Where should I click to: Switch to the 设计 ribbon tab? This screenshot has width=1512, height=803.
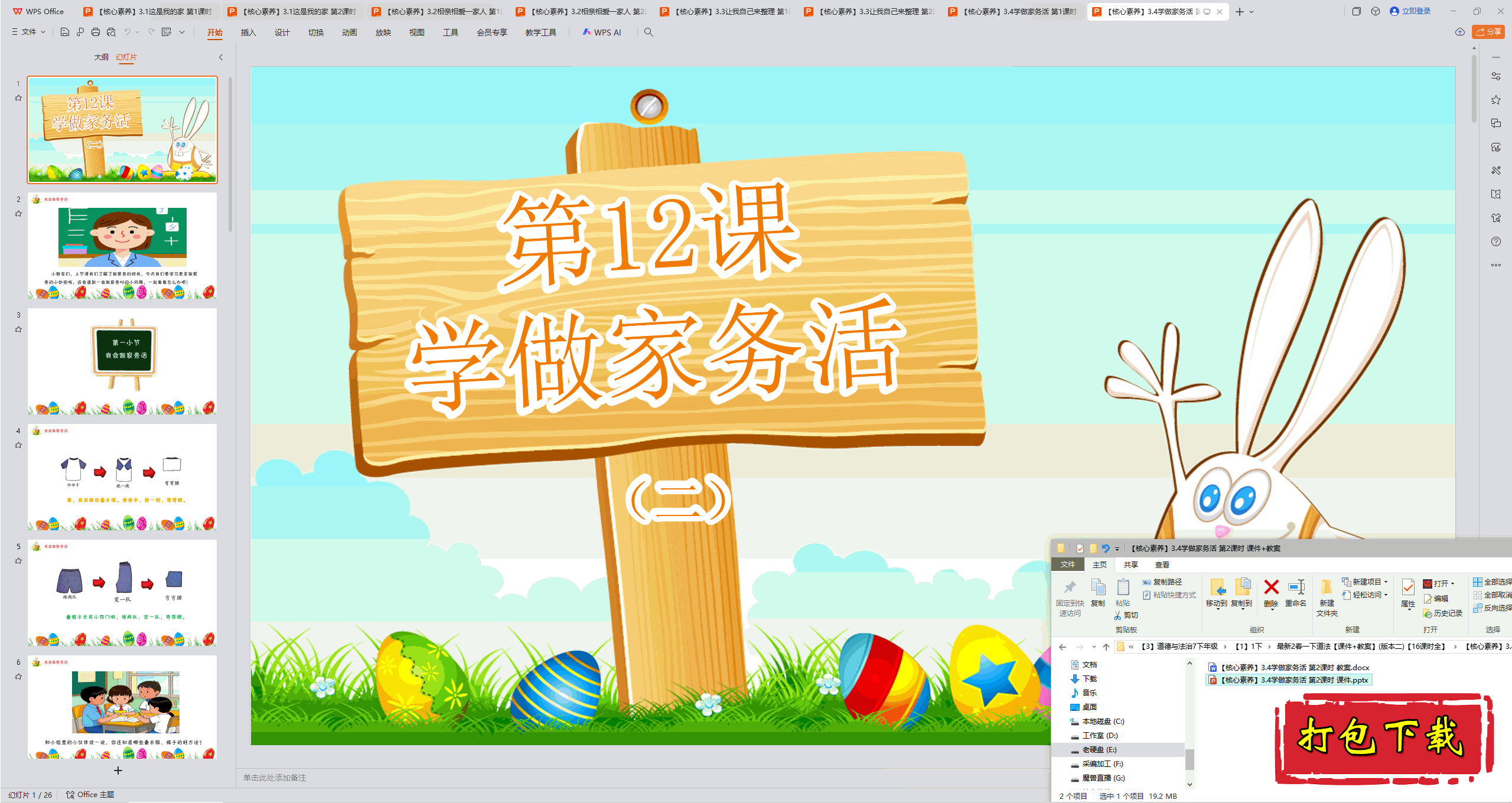282,32
